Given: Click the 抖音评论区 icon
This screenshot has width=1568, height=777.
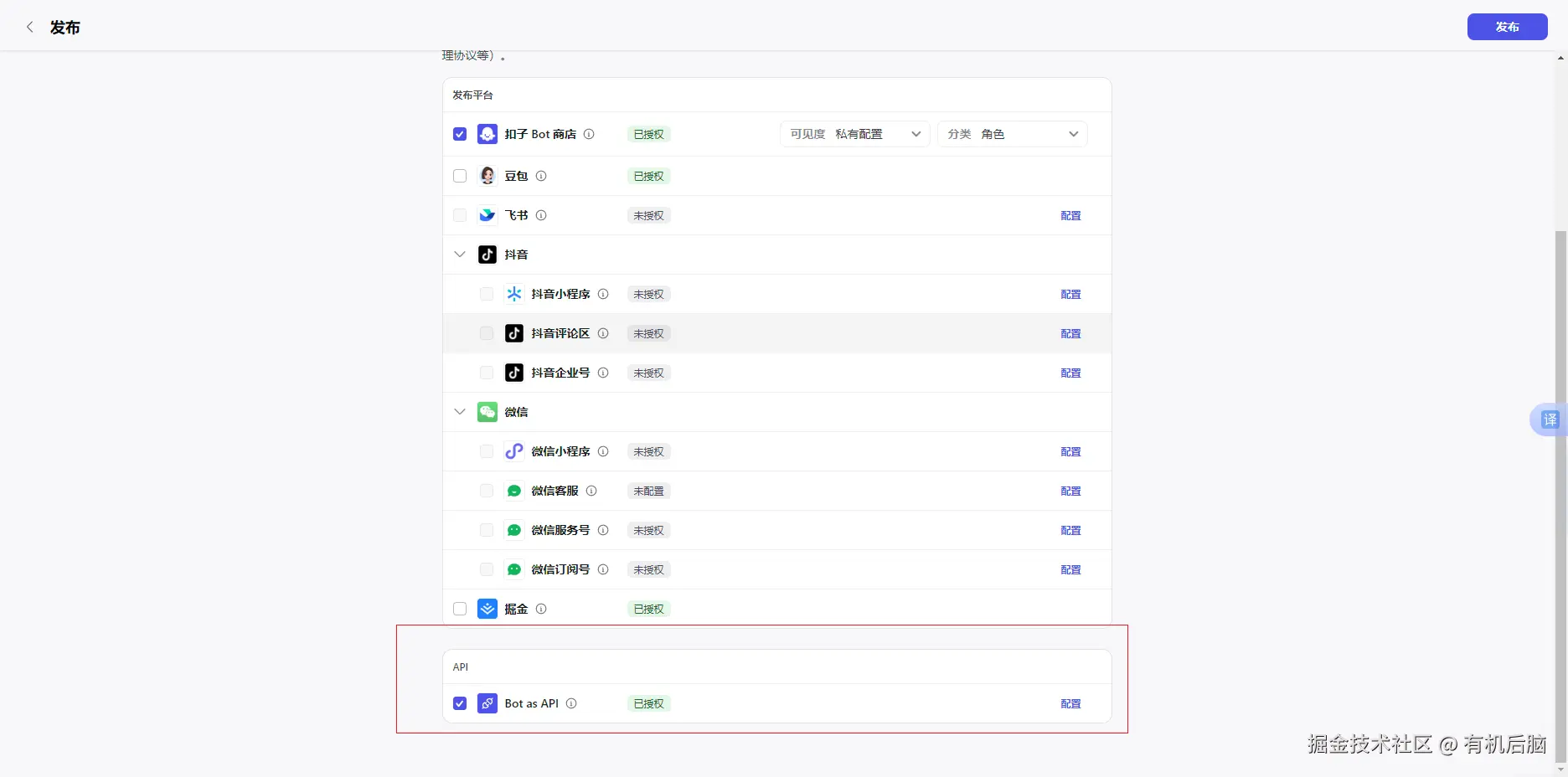Looking at the screenshot, I should [x=514, y=333].
